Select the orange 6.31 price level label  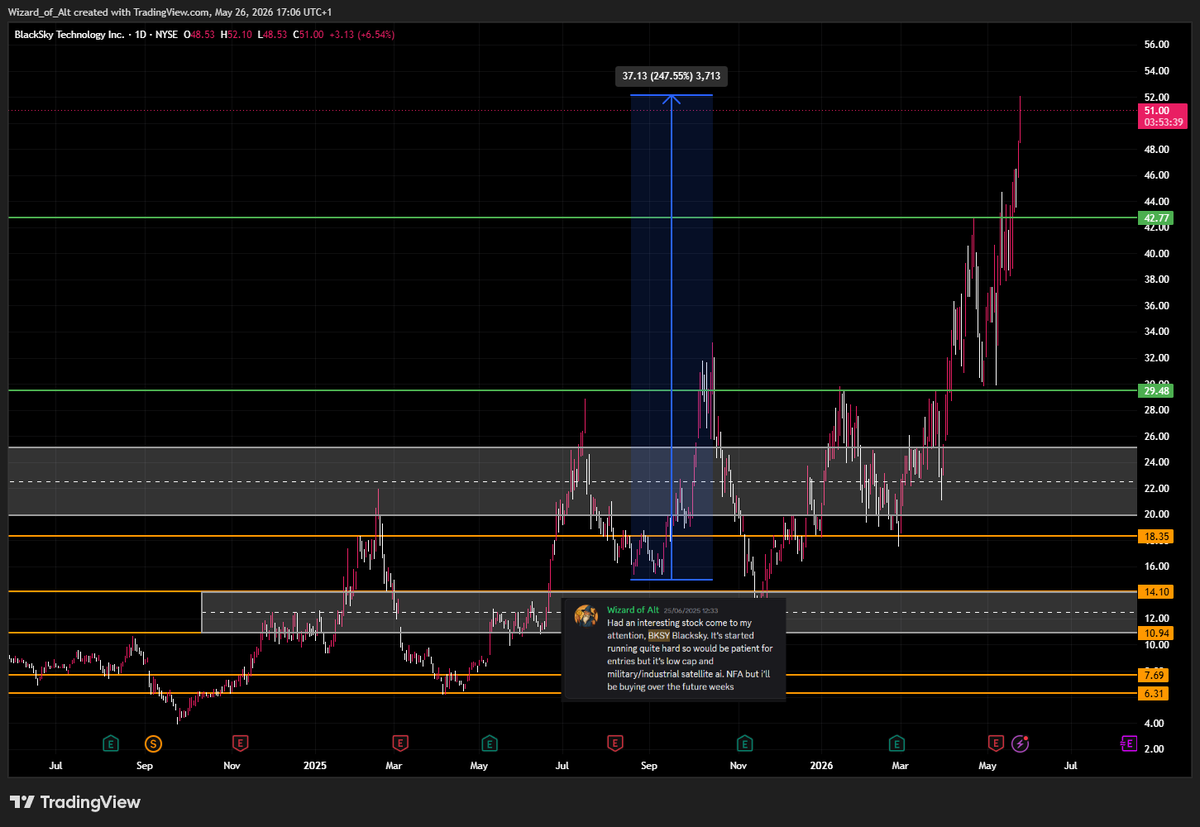pos(1156,693)
